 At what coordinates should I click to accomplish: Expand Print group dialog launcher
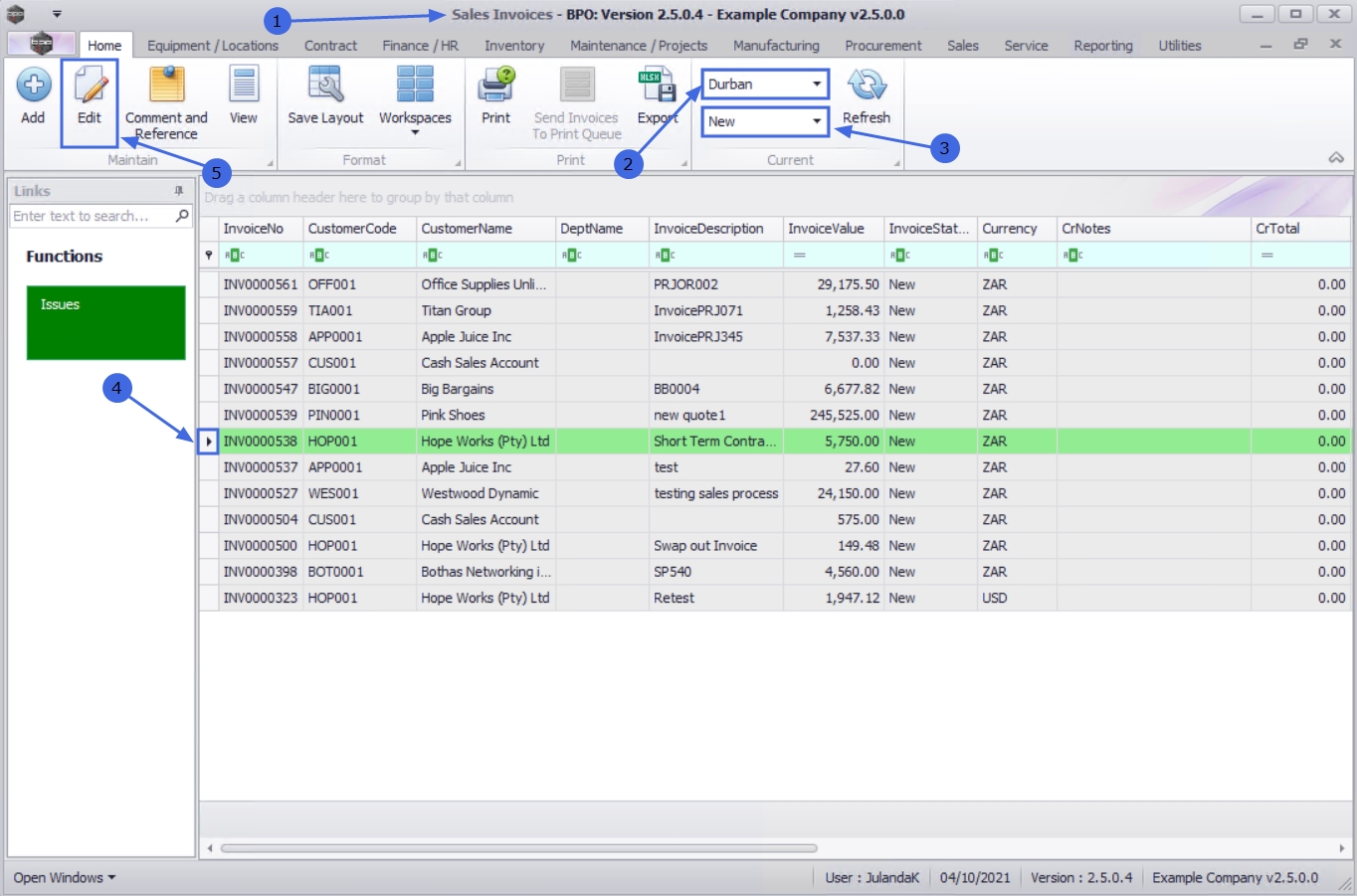click(x=683, y=163)
